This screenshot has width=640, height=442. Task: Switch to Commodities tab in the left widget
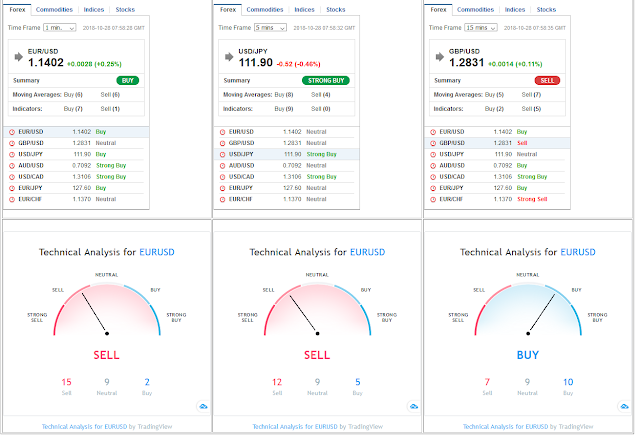click(54, 9)
